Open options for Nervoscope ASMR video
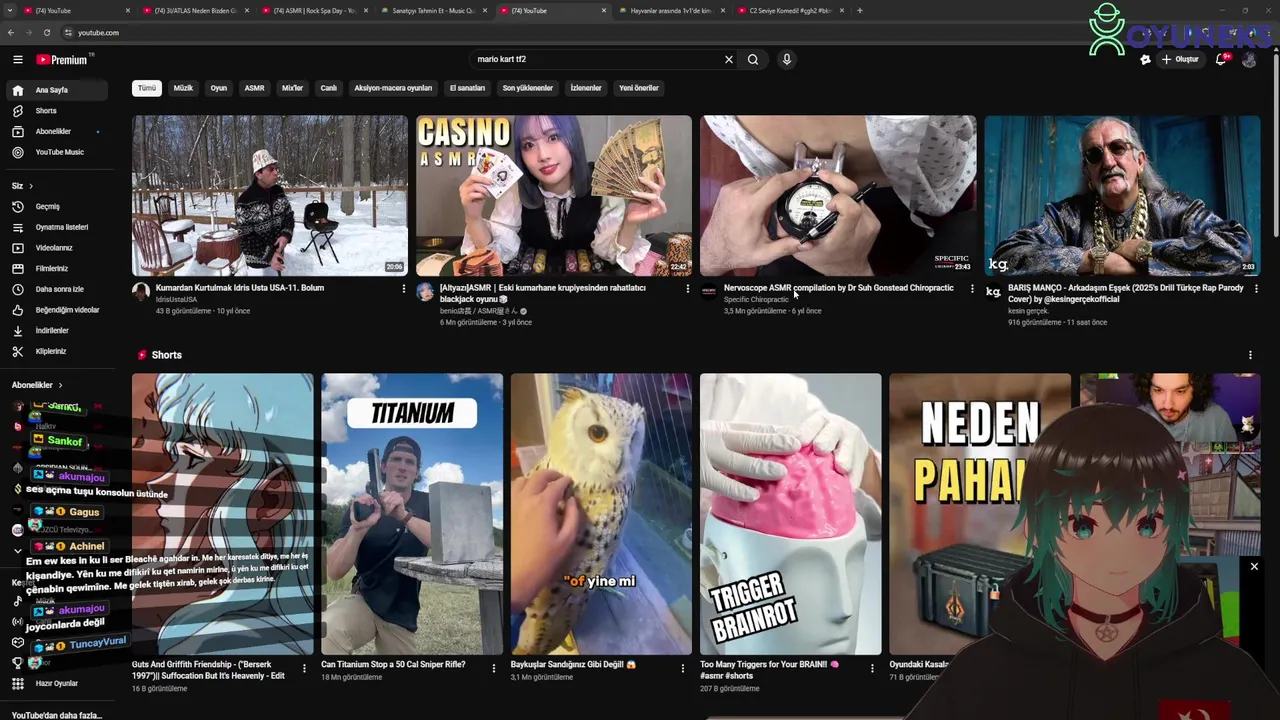Image resolution: width=1280 pixels, height=720 pixels. click(x=972, y=289)
